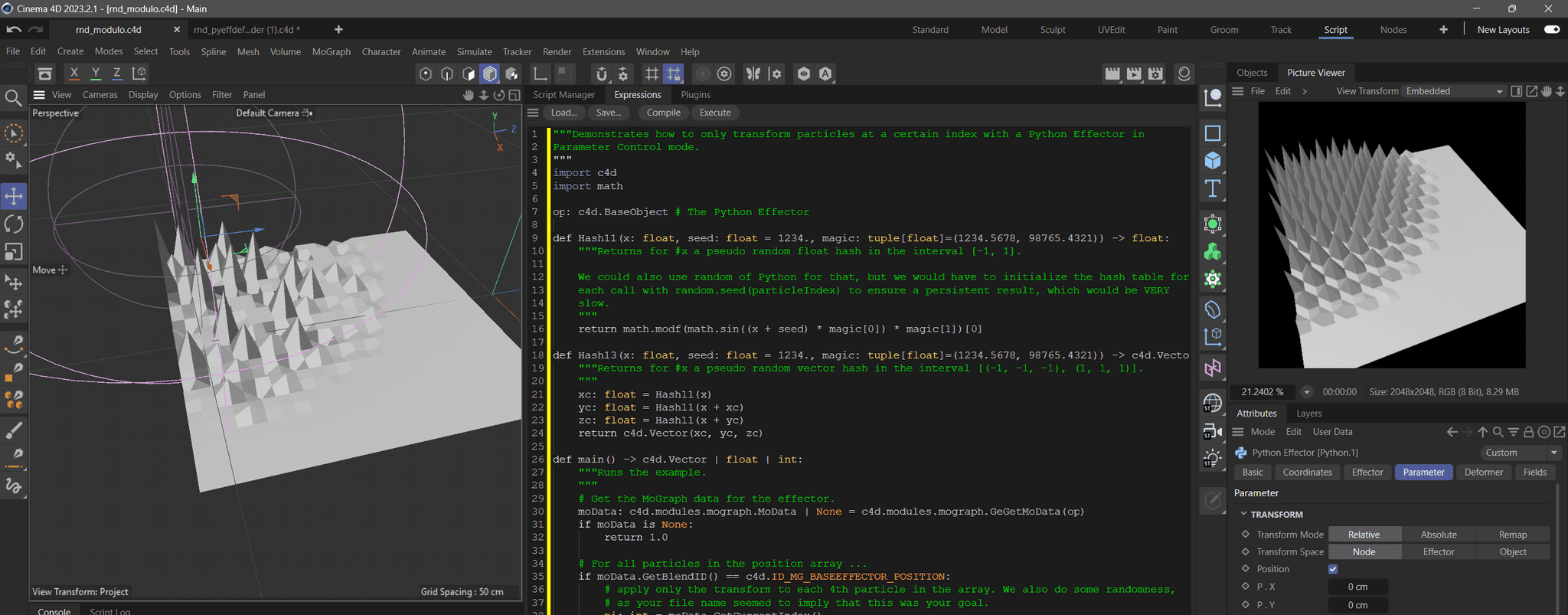Click the Attributes back arrow

point(1452,432)
